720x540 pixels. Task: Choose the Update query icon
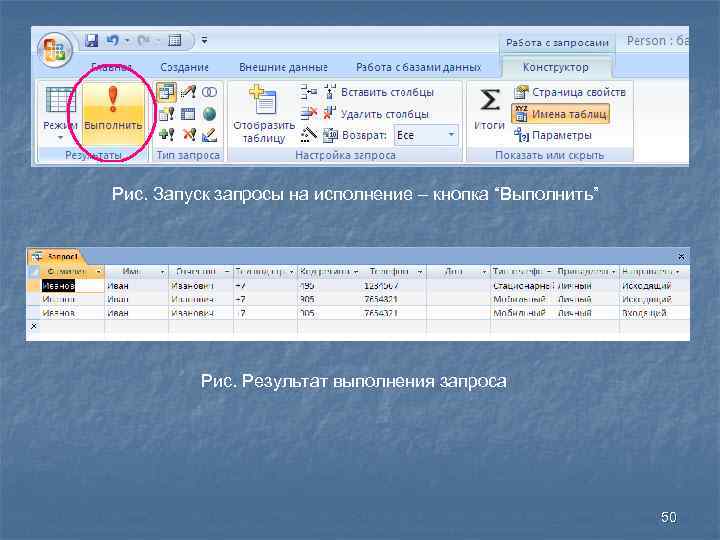(166, 113)
